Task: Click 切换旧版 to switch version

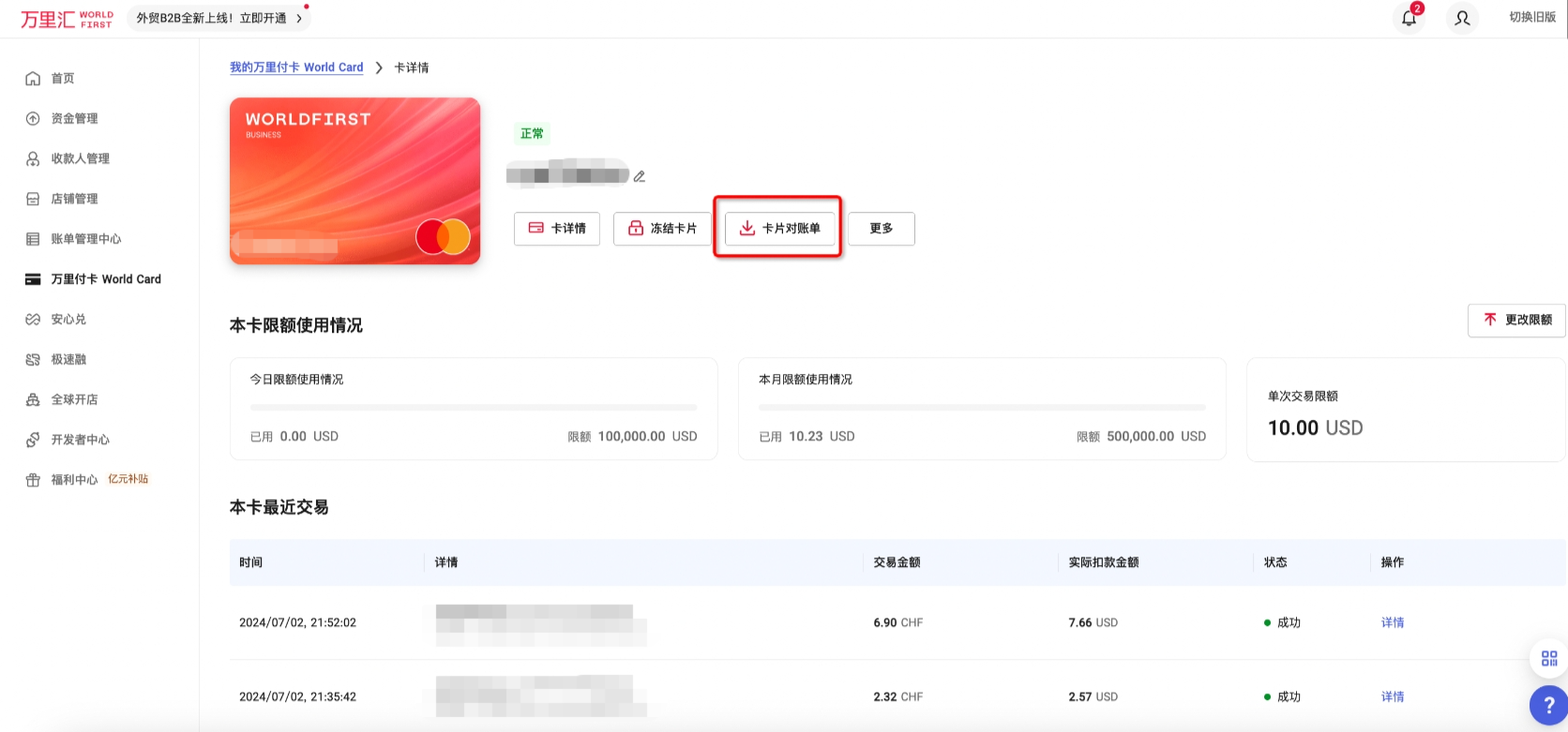Action: 1532,18
